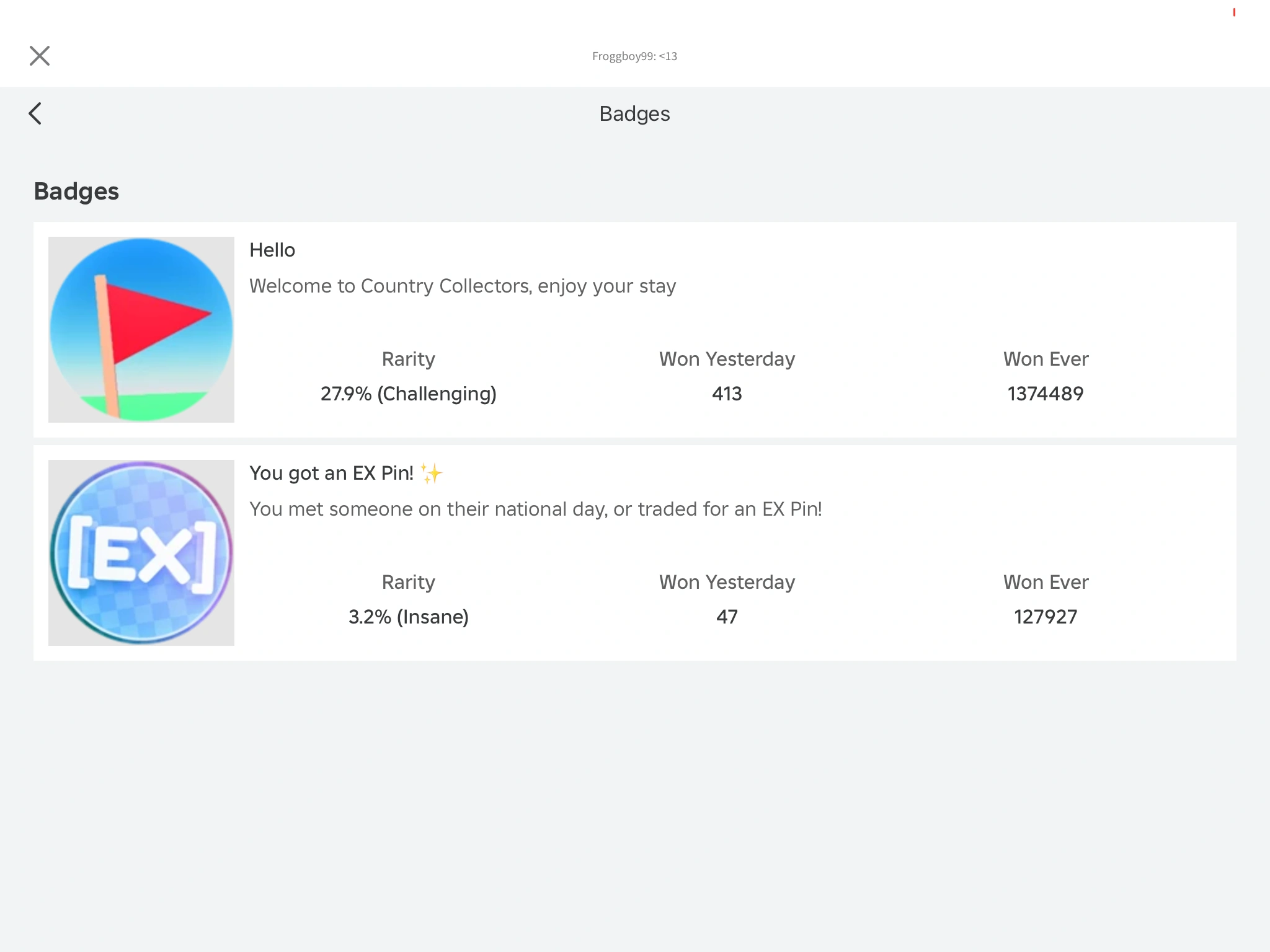Click the EX Pin Won Yesterday count 47
Image resolution: width=1270 pixels, height=952 pixels.
click(727, 617)
